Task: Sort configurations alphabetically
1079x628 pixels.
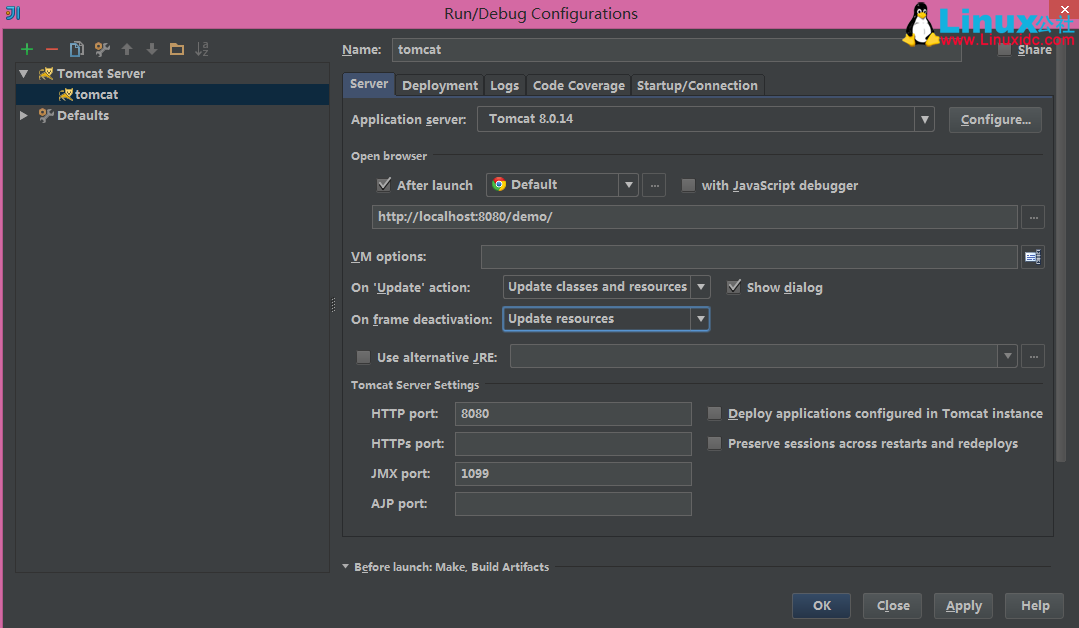Action: pos(199,48)
